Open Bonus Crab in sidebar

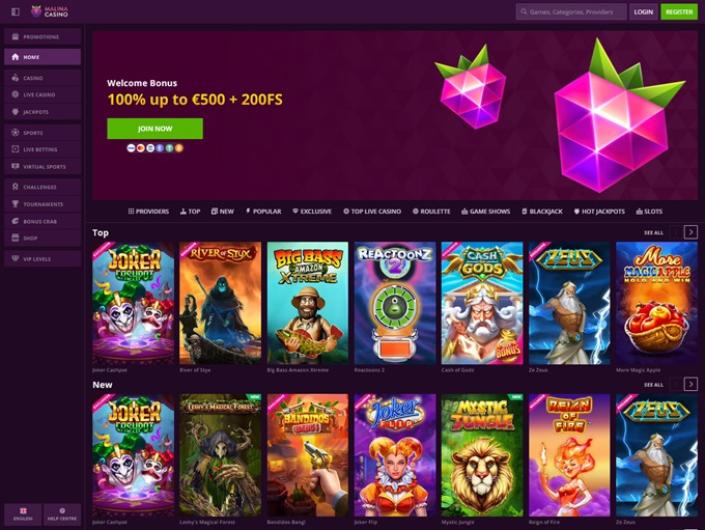(43, 221)
